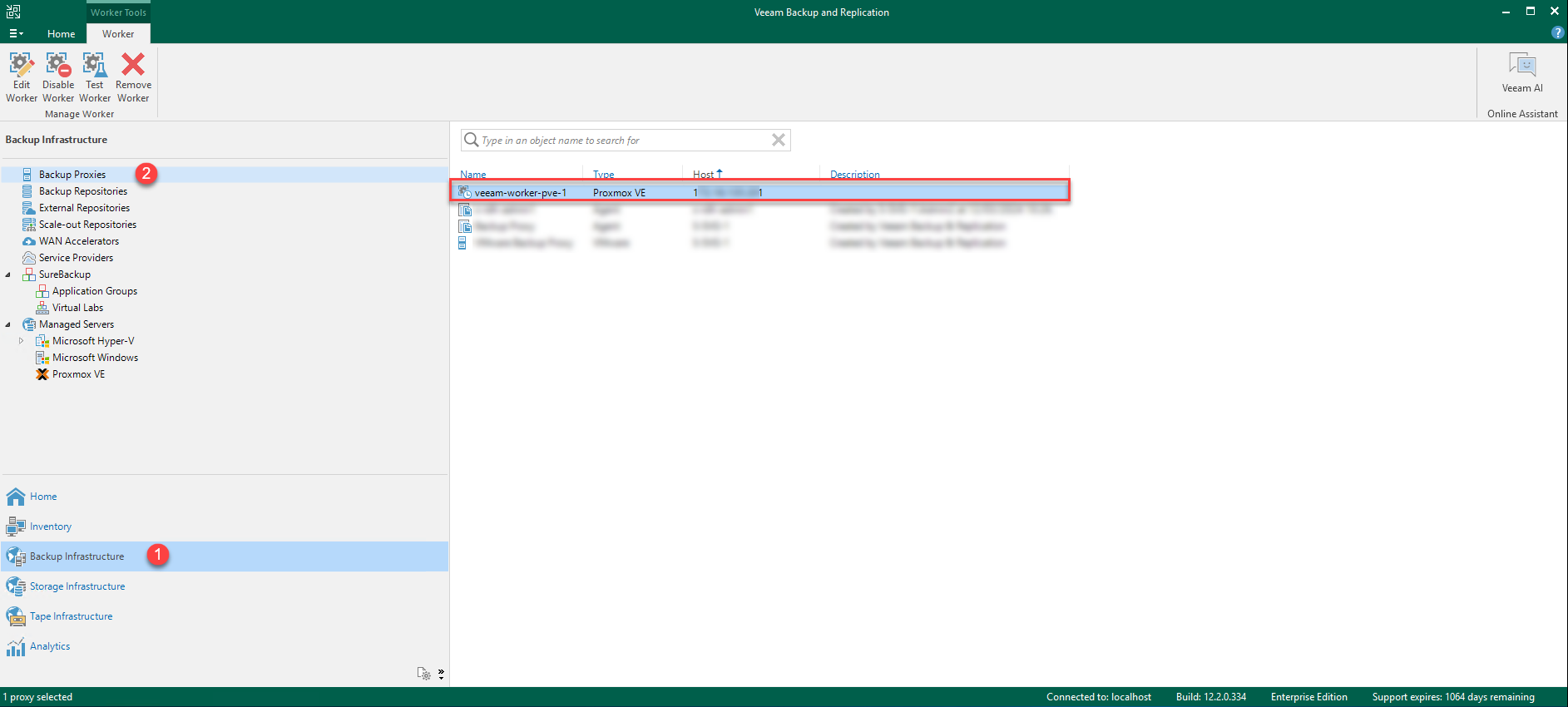1568x707 pixels.
Task: Click the Tape Infrastructure icon
Action: pyautogui.click(x=16, y=616)
